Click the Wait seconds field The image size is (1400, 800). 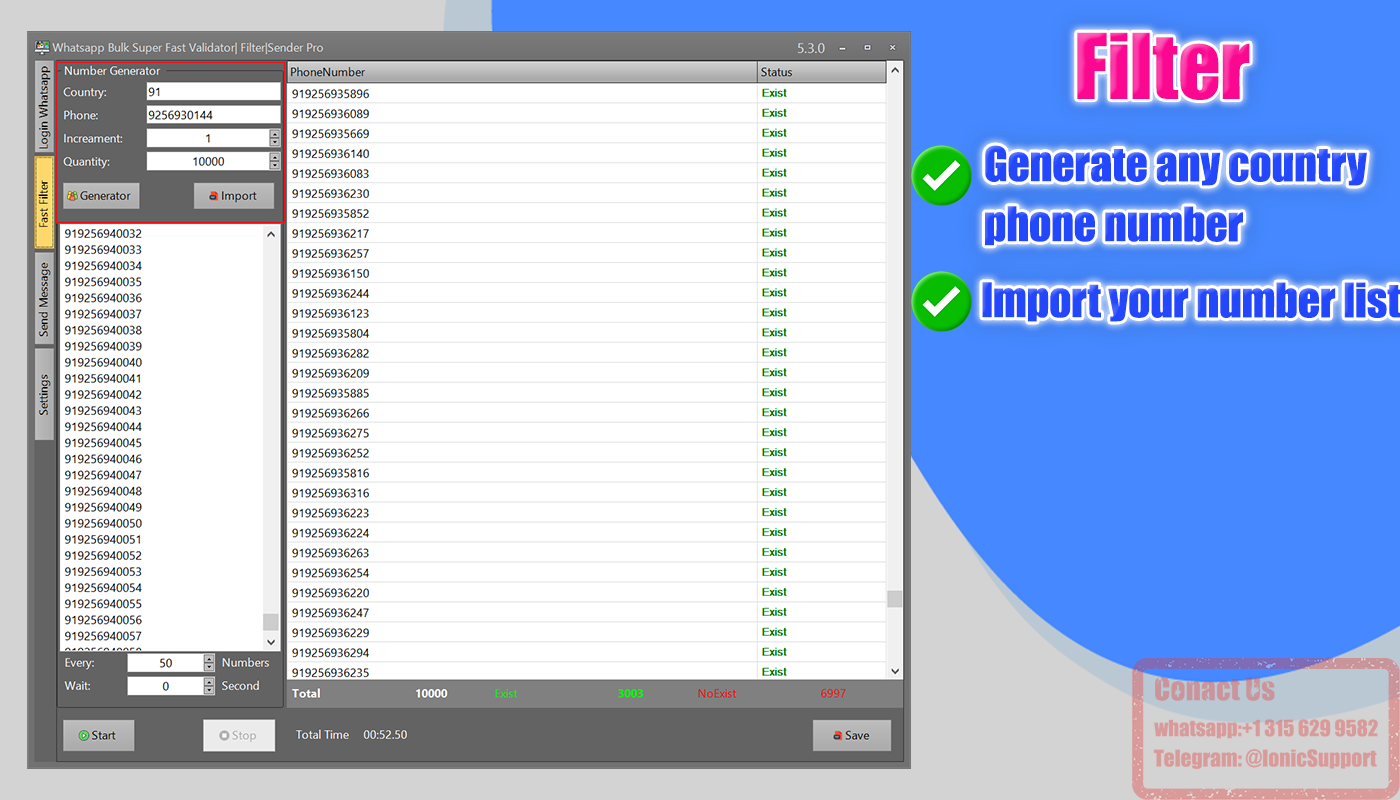[x=165, y=686]
